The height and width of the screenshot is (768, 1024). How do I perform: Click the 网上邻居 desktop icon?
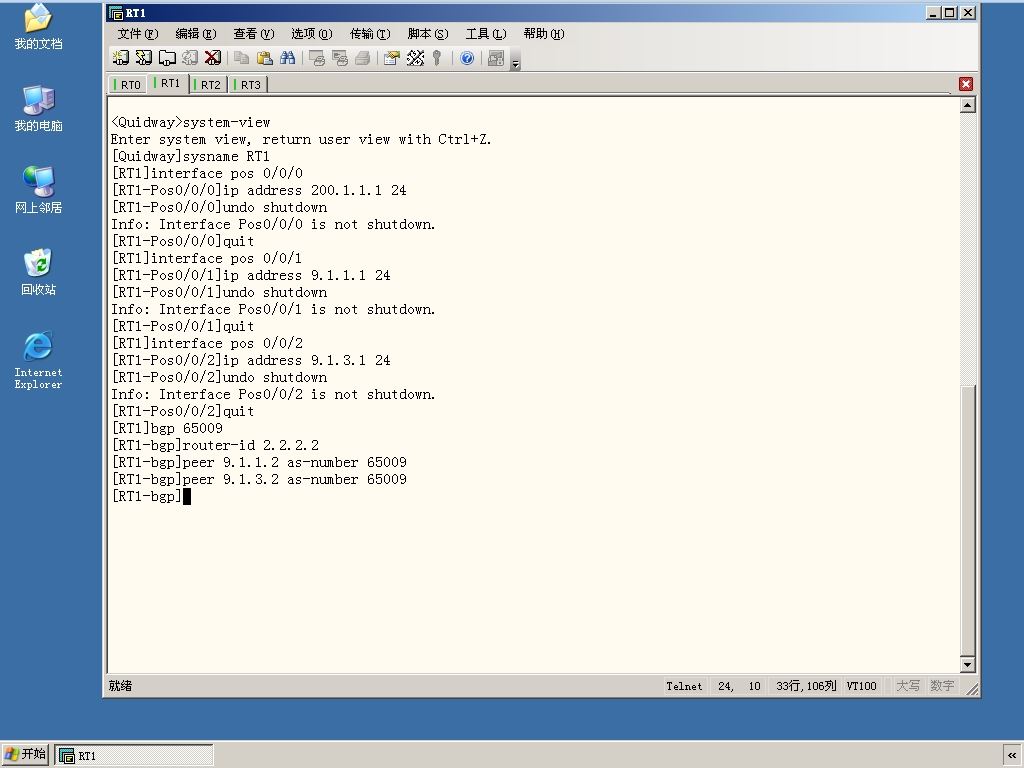(x=38, y=190)
